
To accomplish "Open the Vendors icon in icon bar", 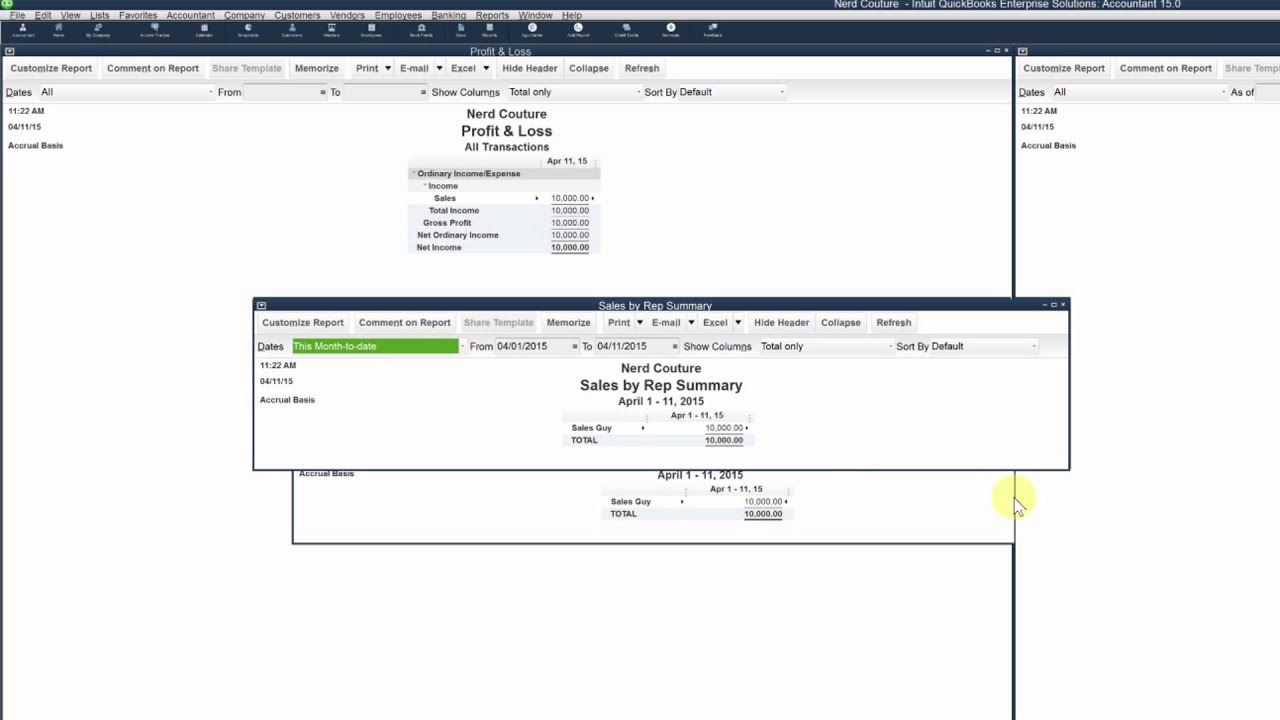I will (x=332, y=30).
